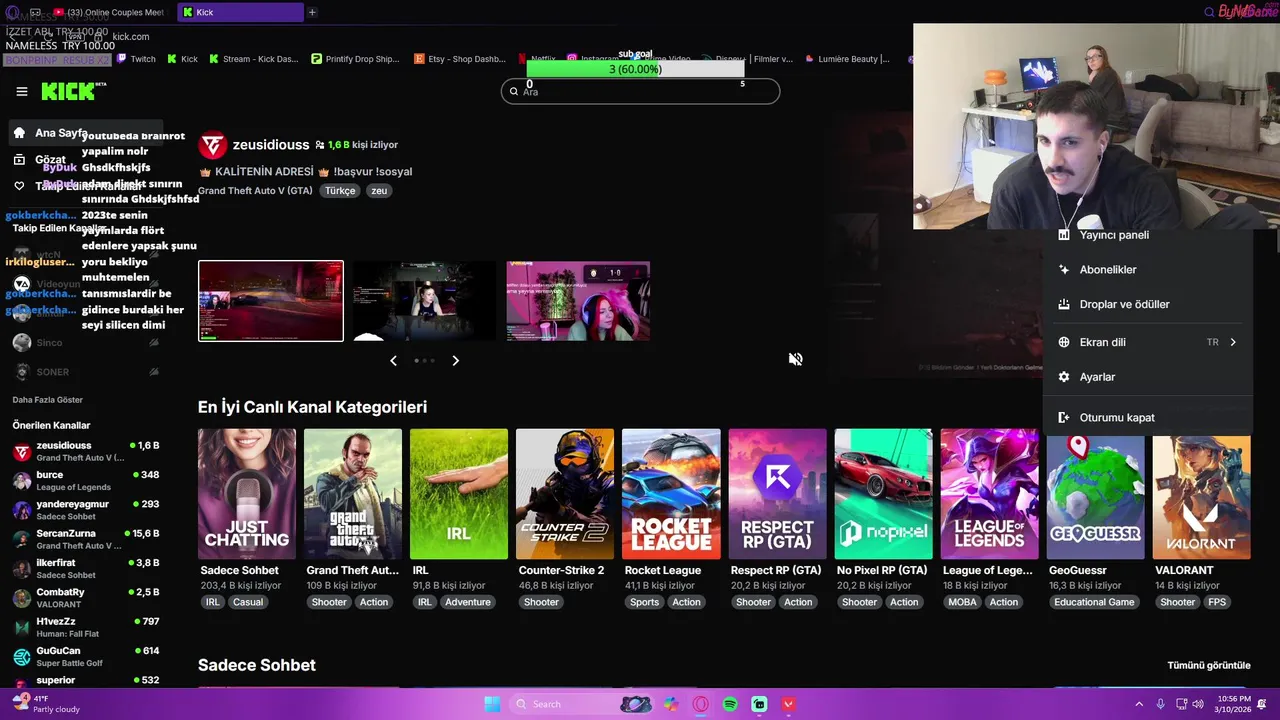Open Just Chatting category card

(x=247, y=494)
